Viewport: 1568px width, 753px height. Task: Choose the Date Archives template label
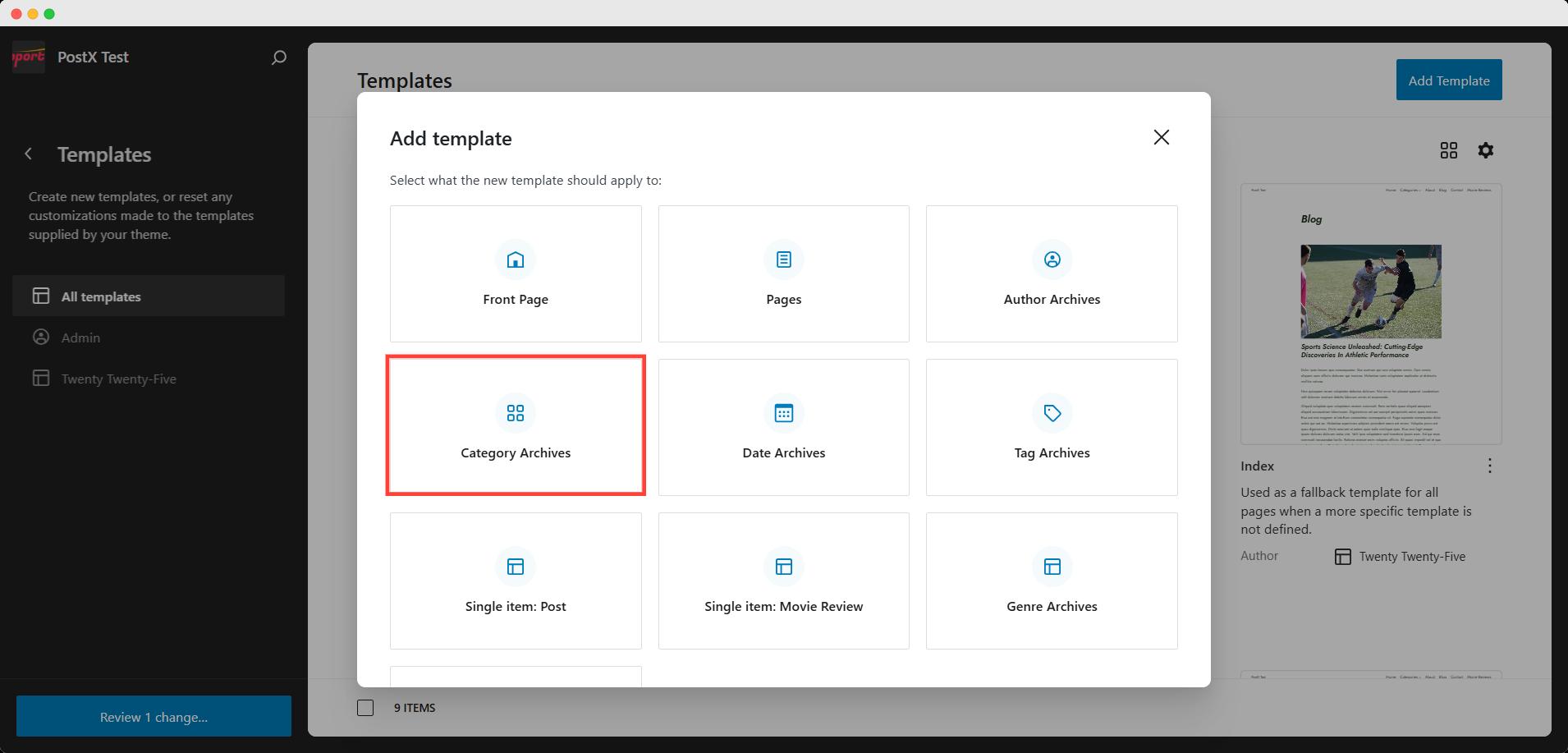pos(784,452)
